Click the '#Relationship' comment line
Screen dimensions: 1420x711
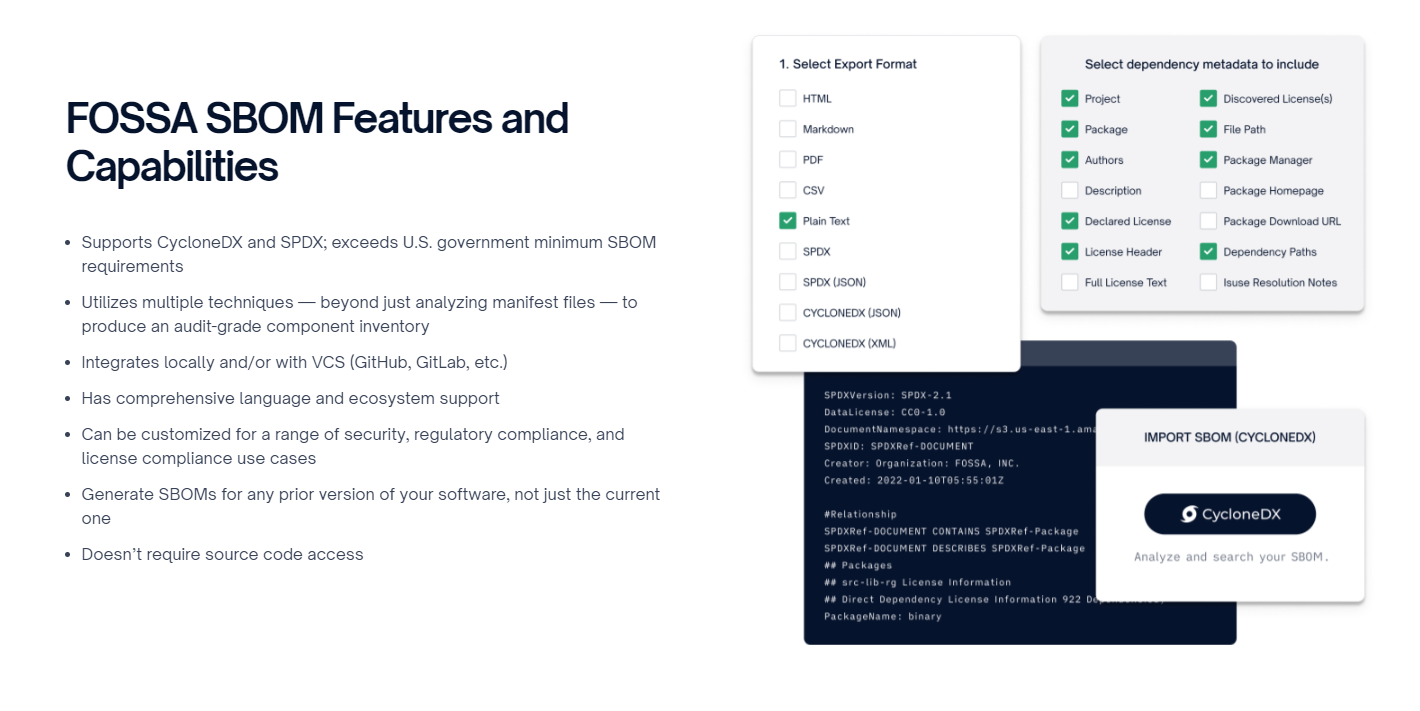[x=861, y=514]
